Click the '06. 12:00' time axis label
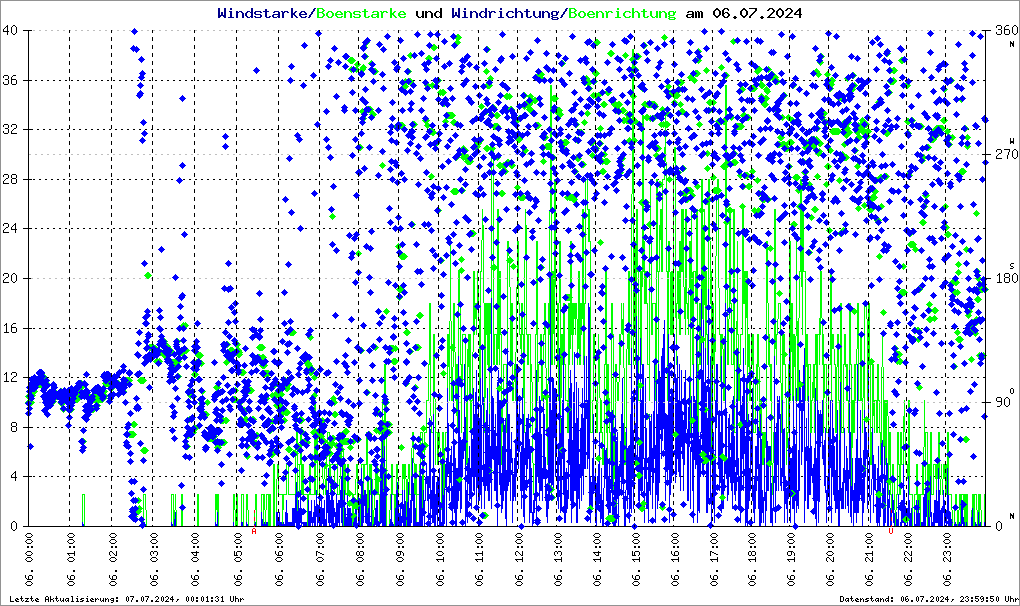This screenshot has height=606, width=1020. tap(518, 559)
